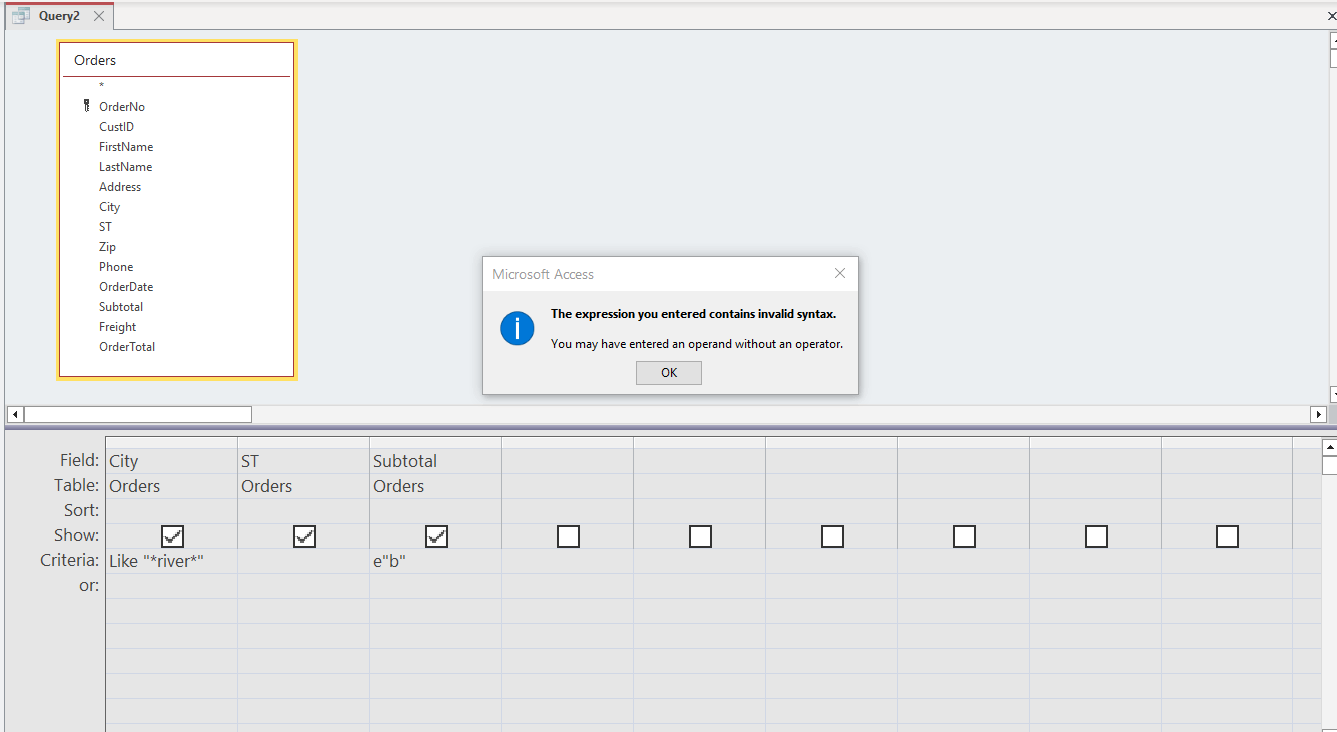The image size is (1337, 732).
Task: Click the OrderNo primary key icon
Action: tap(87, 106)
